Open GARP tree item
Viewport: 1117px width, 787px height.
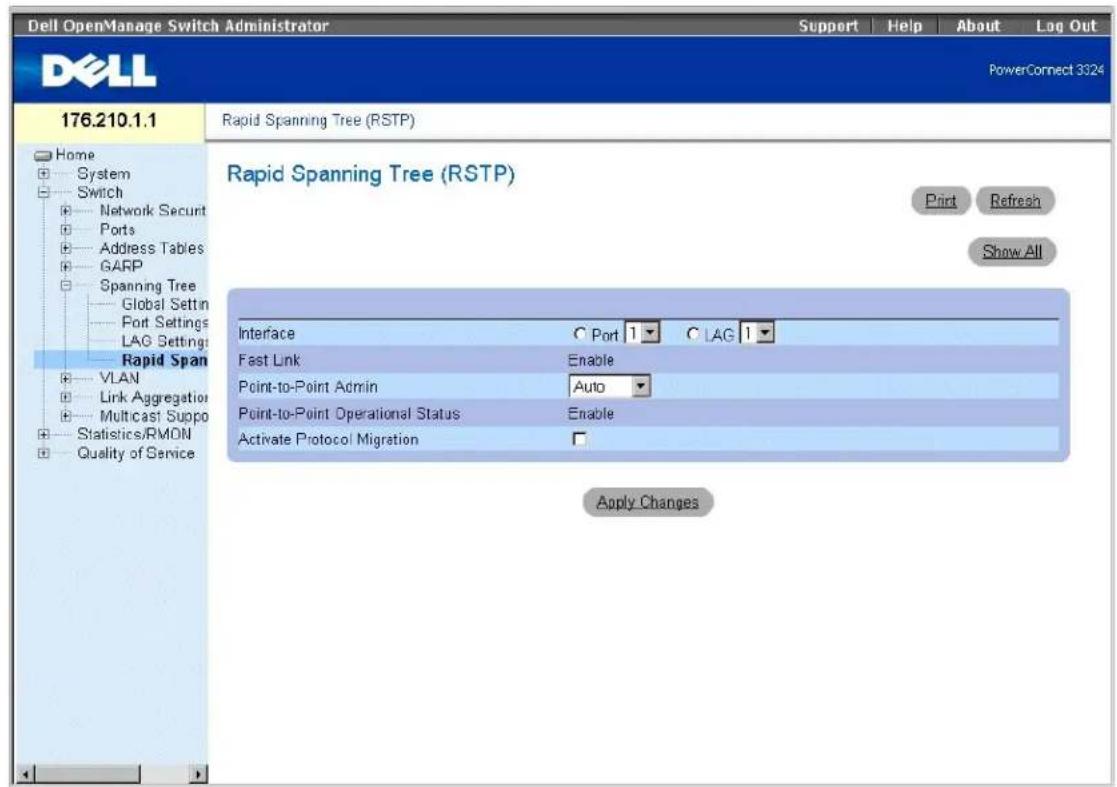click(121, 266)
